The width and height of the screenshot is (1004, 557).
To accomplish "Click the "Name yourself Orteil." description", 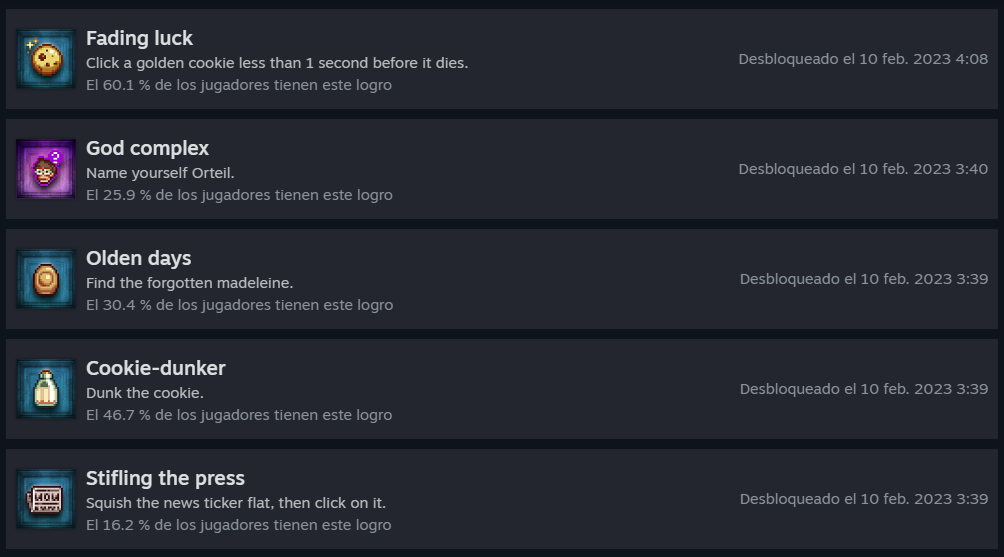I will tap(160, 173).
